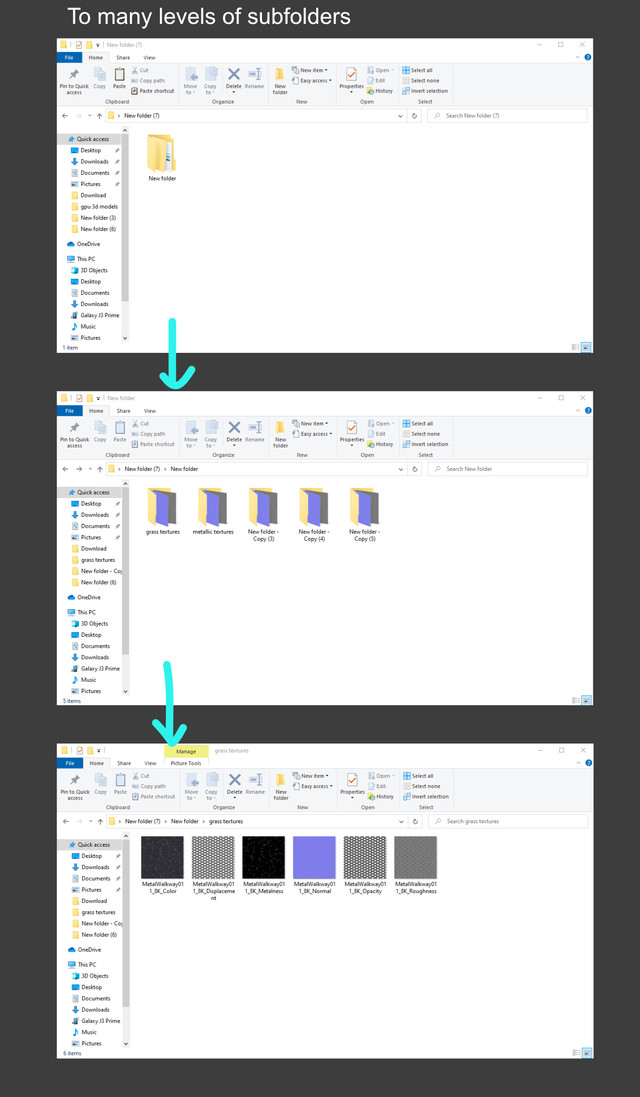Switch to large icons view in New folder (7) status bar
The width and height of the screenshot is (640, 1097).
click(x=586, y=347)
